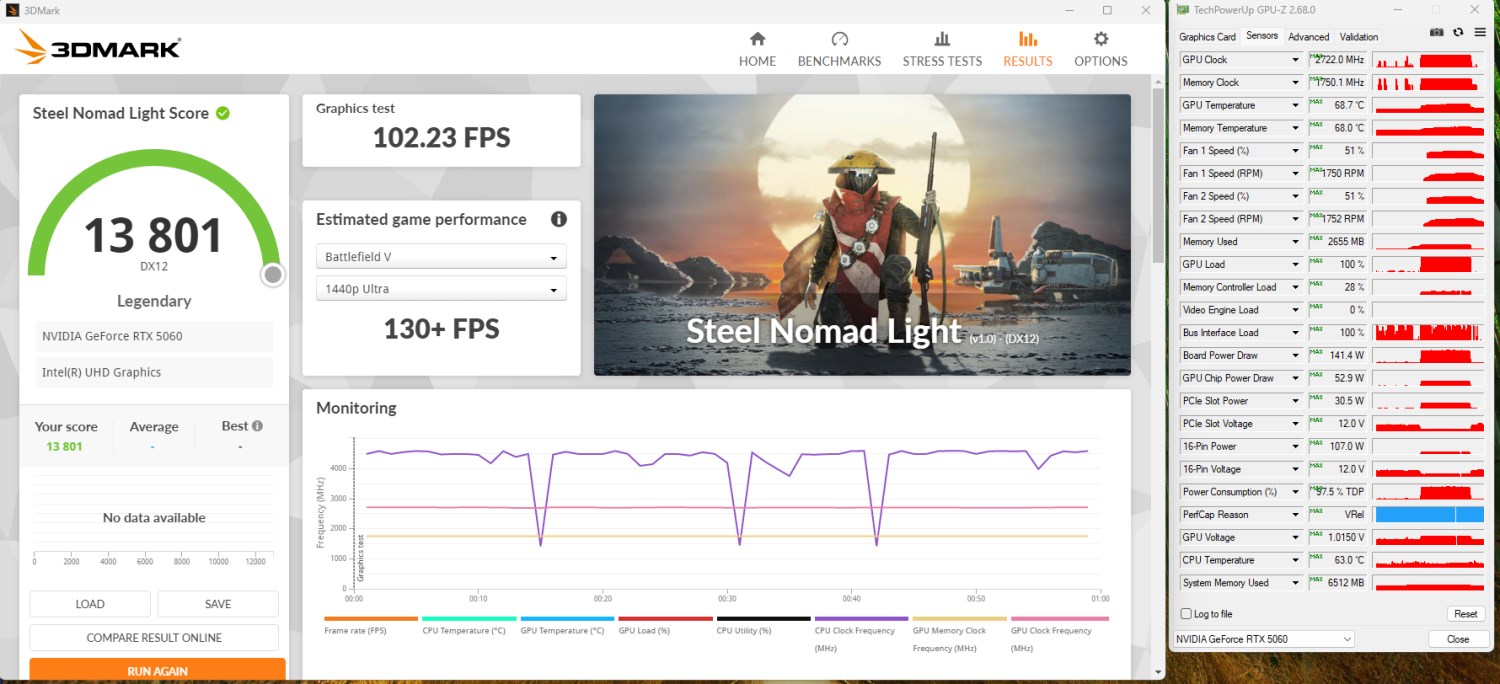Click the 3DMark app icon in title bar

(x=12, y=10)
